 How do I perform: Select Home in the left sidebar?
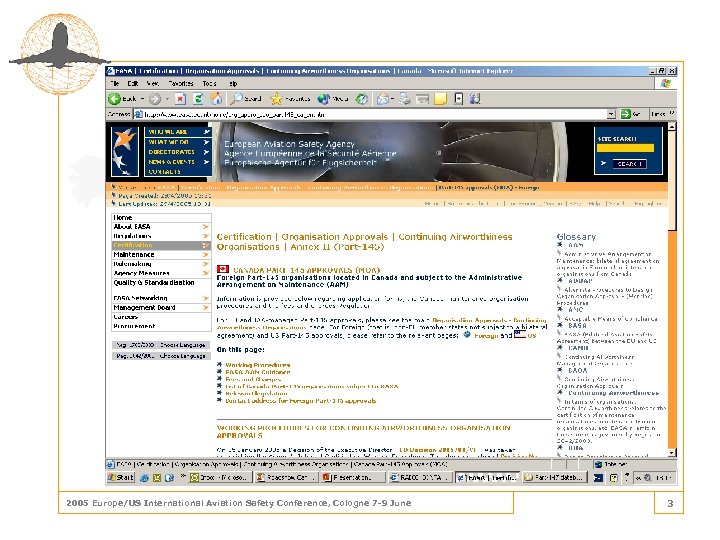(x=161, y=218)
